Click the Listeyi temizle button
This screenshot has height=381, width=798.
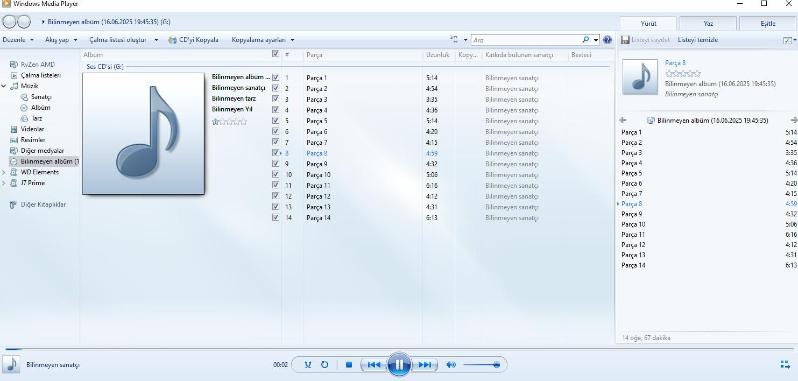698,40
